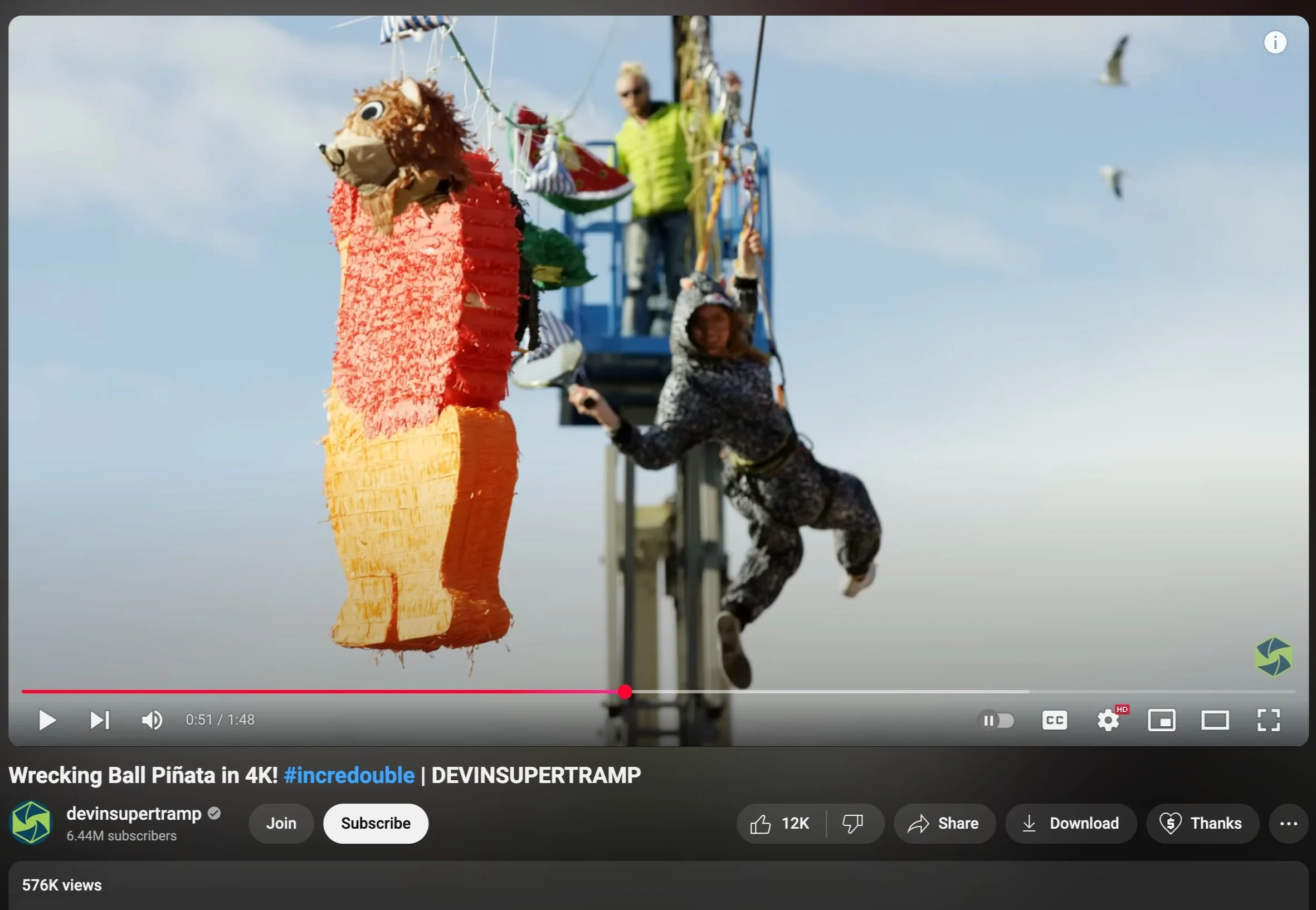Open the more actions menu

pyautogui.click(x=1289, y=824)
